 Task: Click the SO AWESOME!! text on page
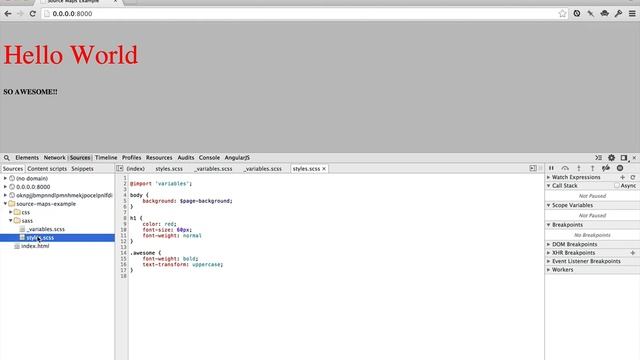click(x=30, y=92)
